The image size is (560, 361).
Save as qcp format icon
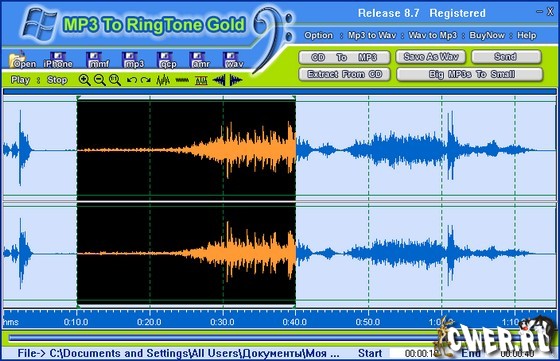point(167,60)
